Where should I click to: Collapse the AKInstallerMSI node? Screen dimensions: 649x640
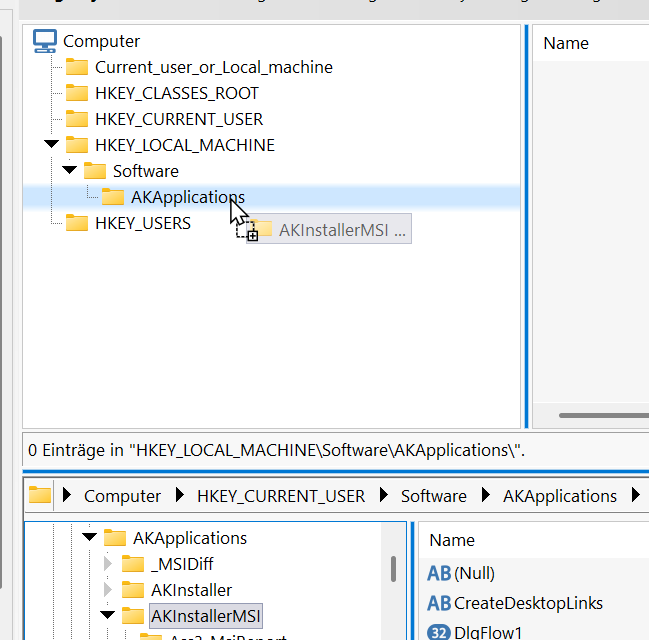point(107,615)
